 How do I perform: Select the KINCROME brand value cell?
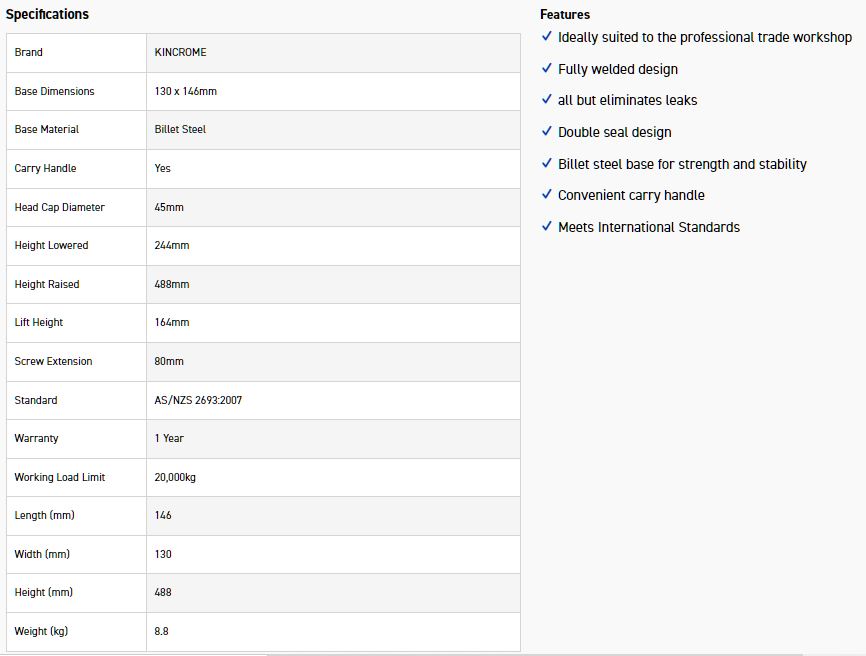[x=181, y=52]
